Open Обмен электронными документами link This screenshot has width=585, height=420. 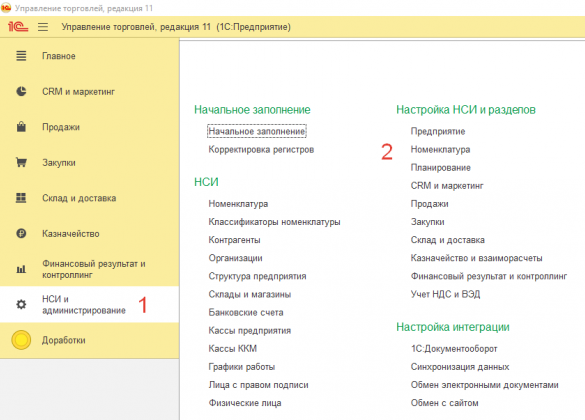(x=485, y=385)
